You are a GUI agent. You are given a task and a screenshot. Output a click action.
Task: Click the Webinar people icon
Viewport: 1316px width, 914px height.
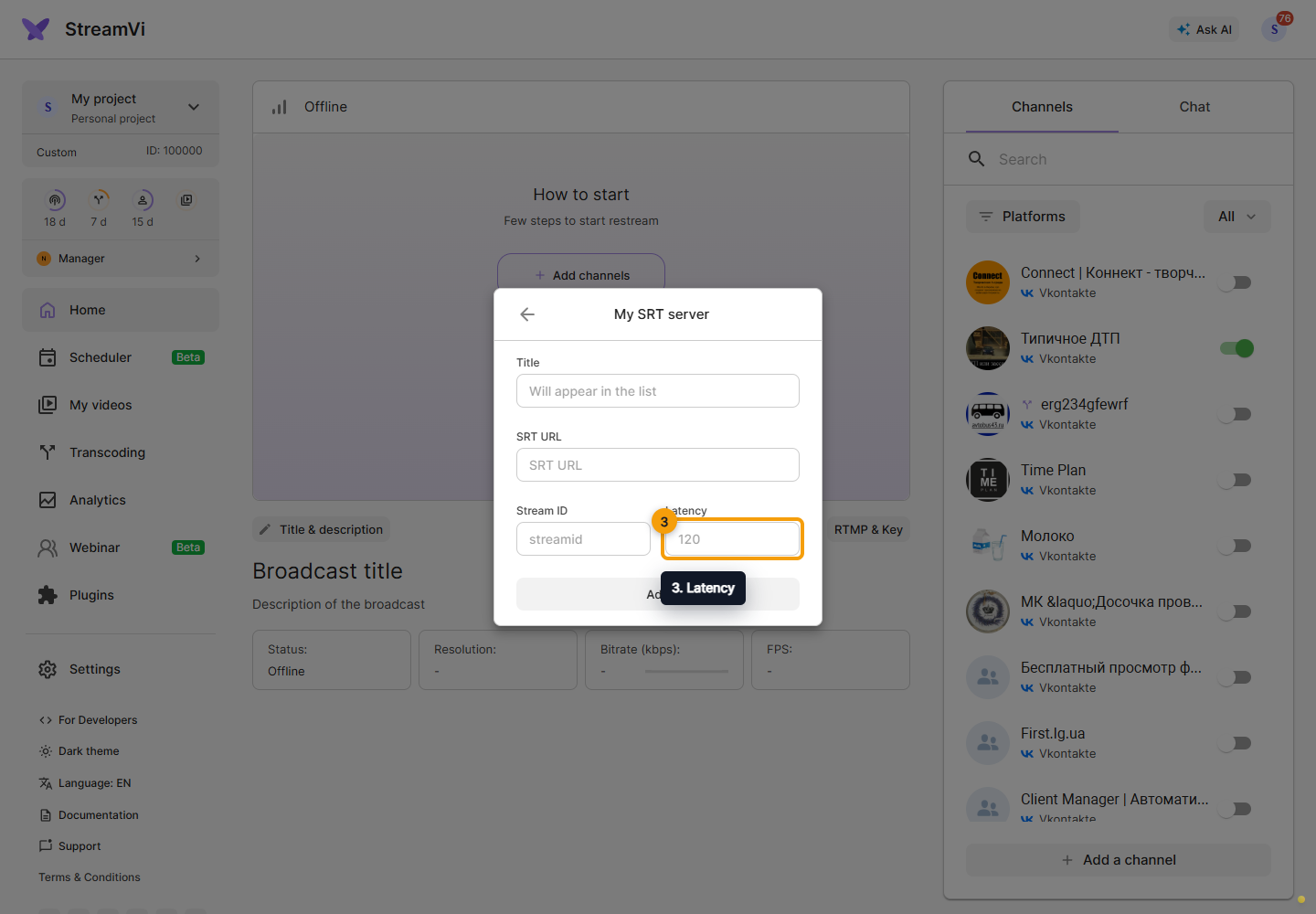pos(48,547)
